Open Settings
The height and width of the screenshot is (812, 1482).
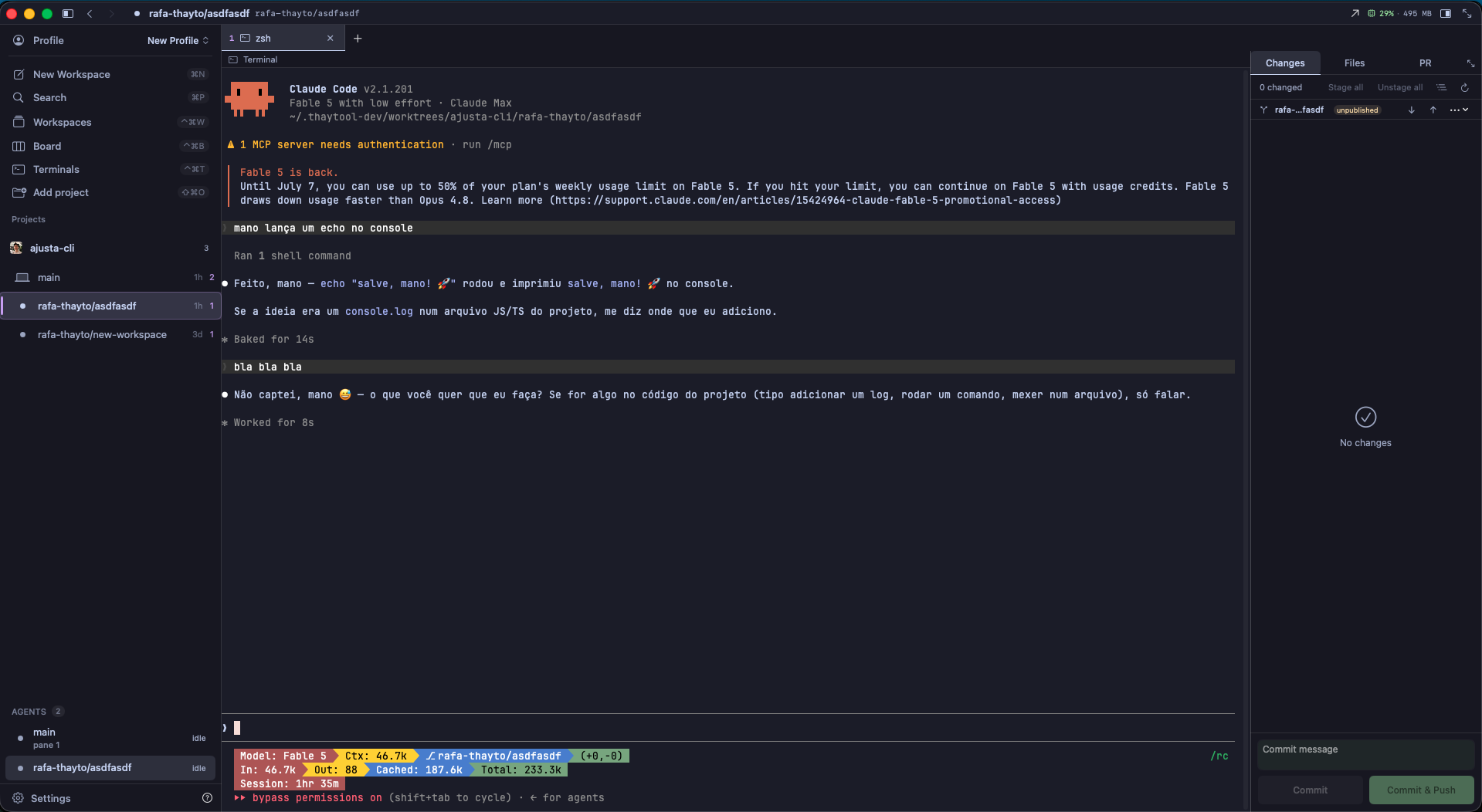(42, 798)
